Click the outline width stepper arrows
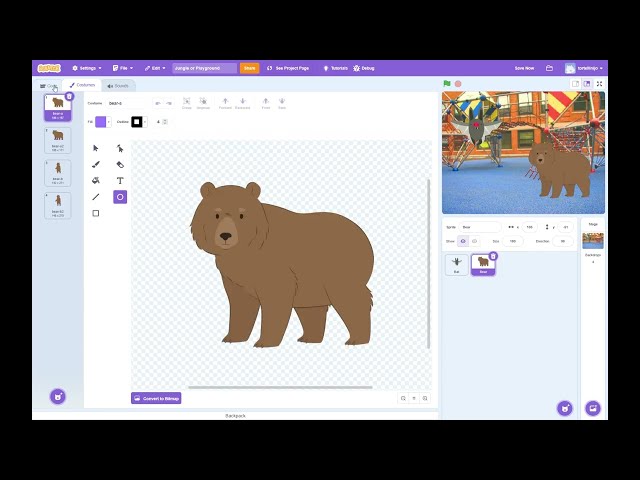The height and width of the screenshot is (480, 640). coord(165,122)
